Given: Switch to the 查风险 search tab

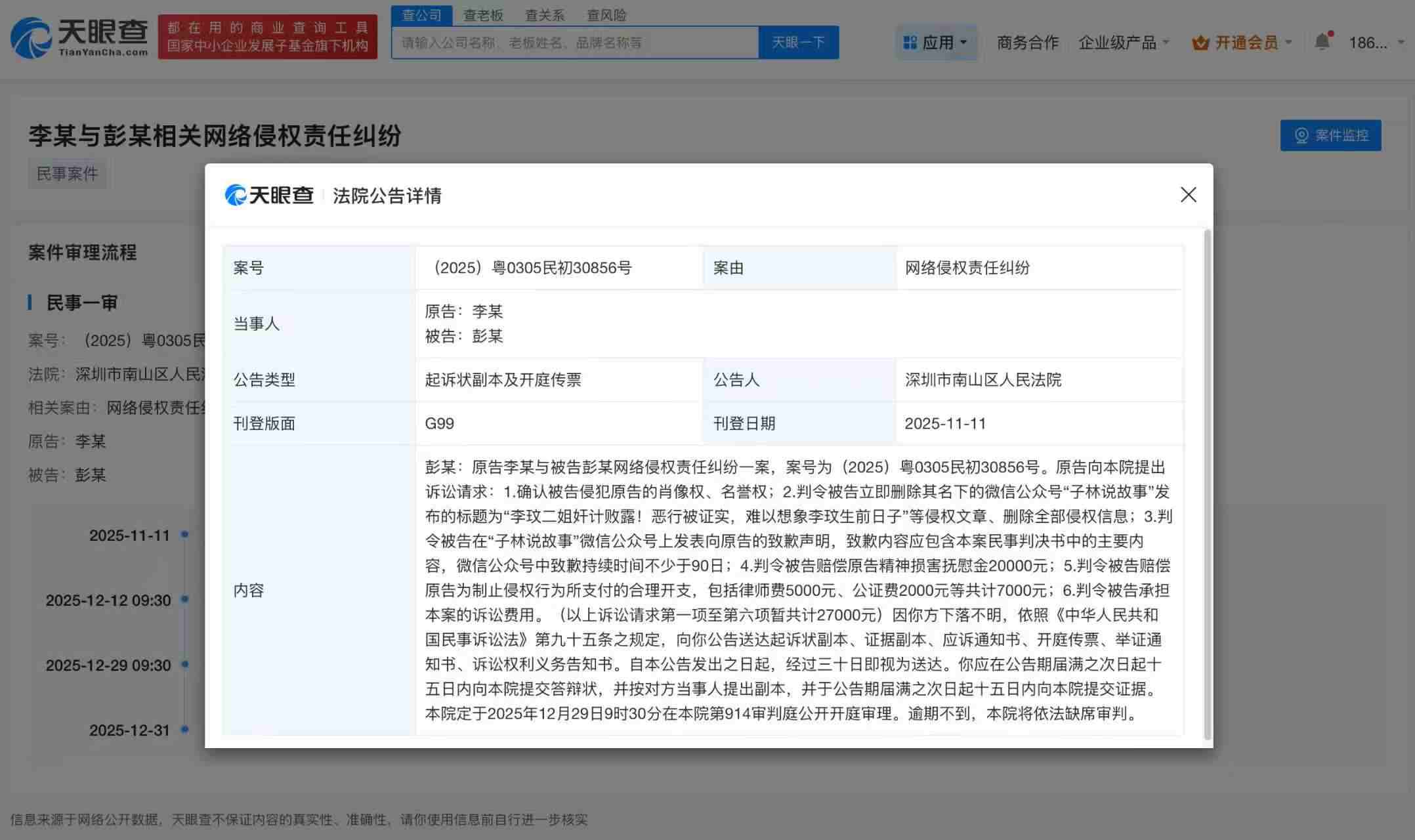Looking at the screenshot, I should pos(606,15).
